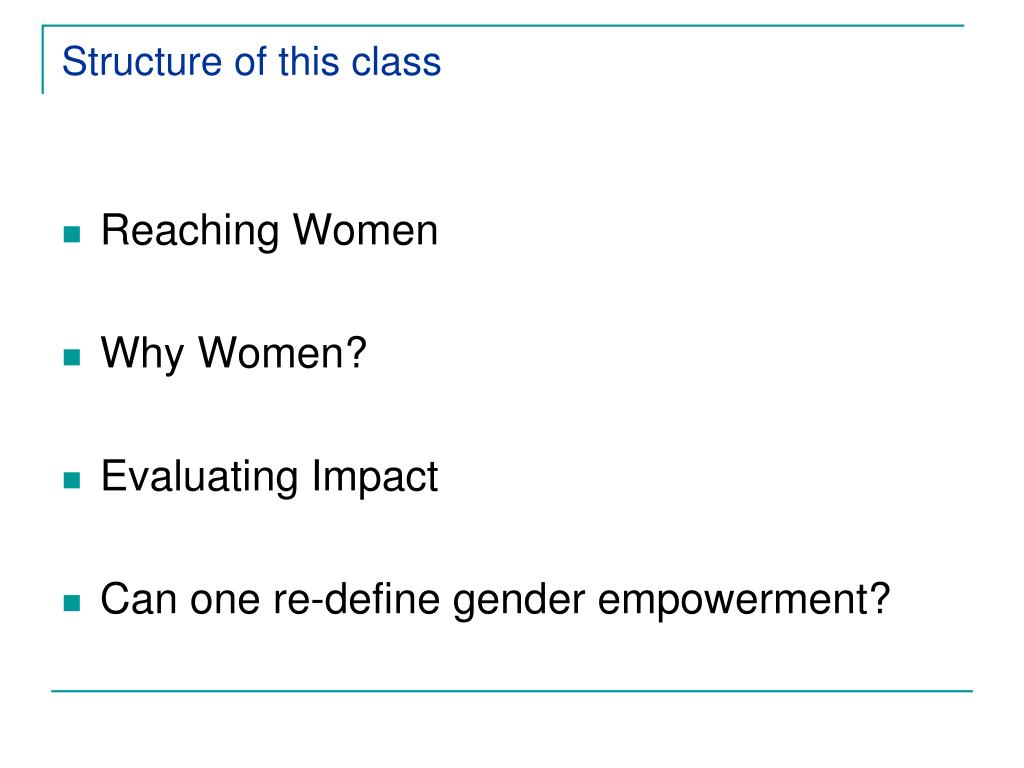Click the teal horizontal line at slide bottom
Image resolution: width=1024 pixels, height=768 pixels.
point(512,690)
